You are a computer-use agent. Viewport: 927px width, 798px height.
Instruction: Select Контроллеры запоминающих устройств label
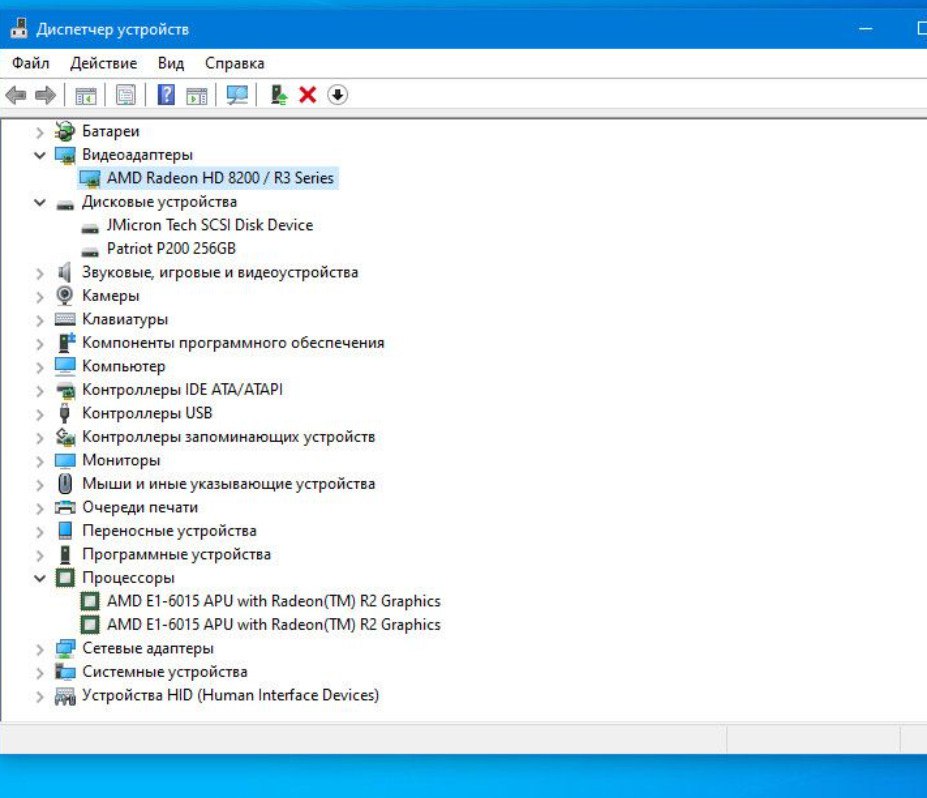point(229,437)
